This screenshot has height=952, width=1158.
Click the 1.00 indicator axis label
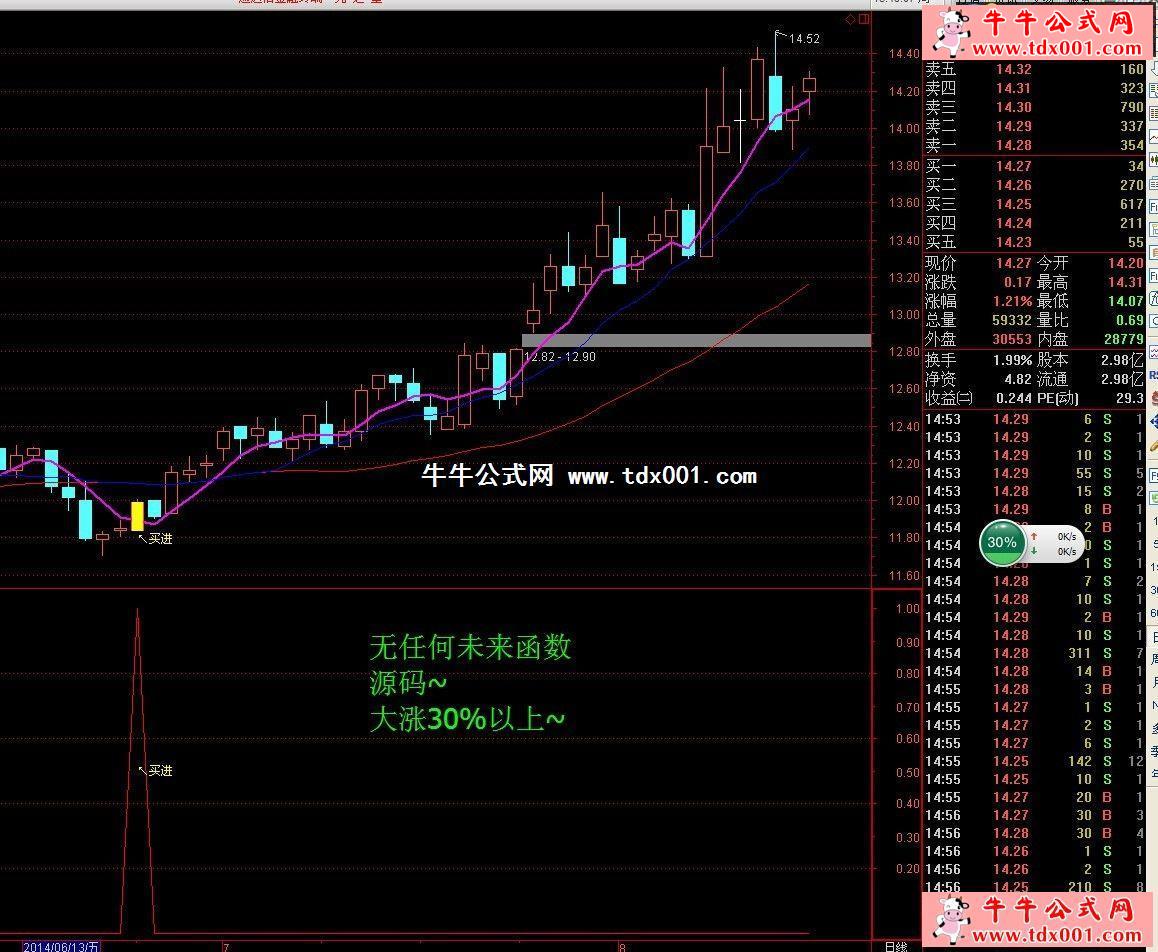click(908, 609)
